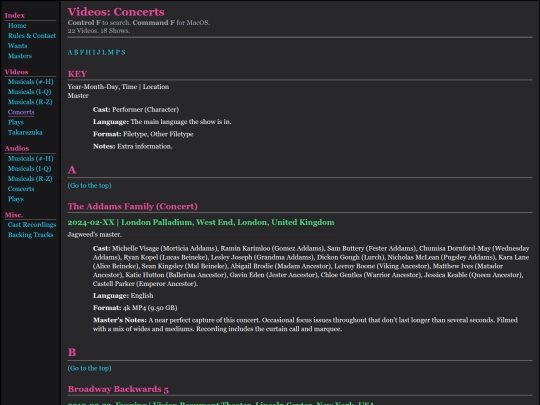Viewport: 540px width, 405px height.
Task: Jump to letter B in alphabet index
Action: (x=76, y=52)
